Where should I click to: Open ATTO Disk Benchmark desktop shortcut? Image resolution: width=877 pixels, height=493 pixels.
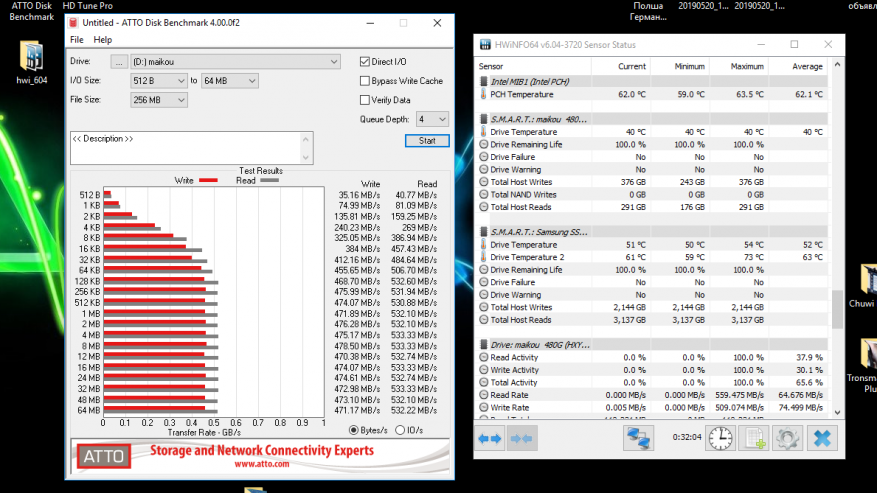31,11
